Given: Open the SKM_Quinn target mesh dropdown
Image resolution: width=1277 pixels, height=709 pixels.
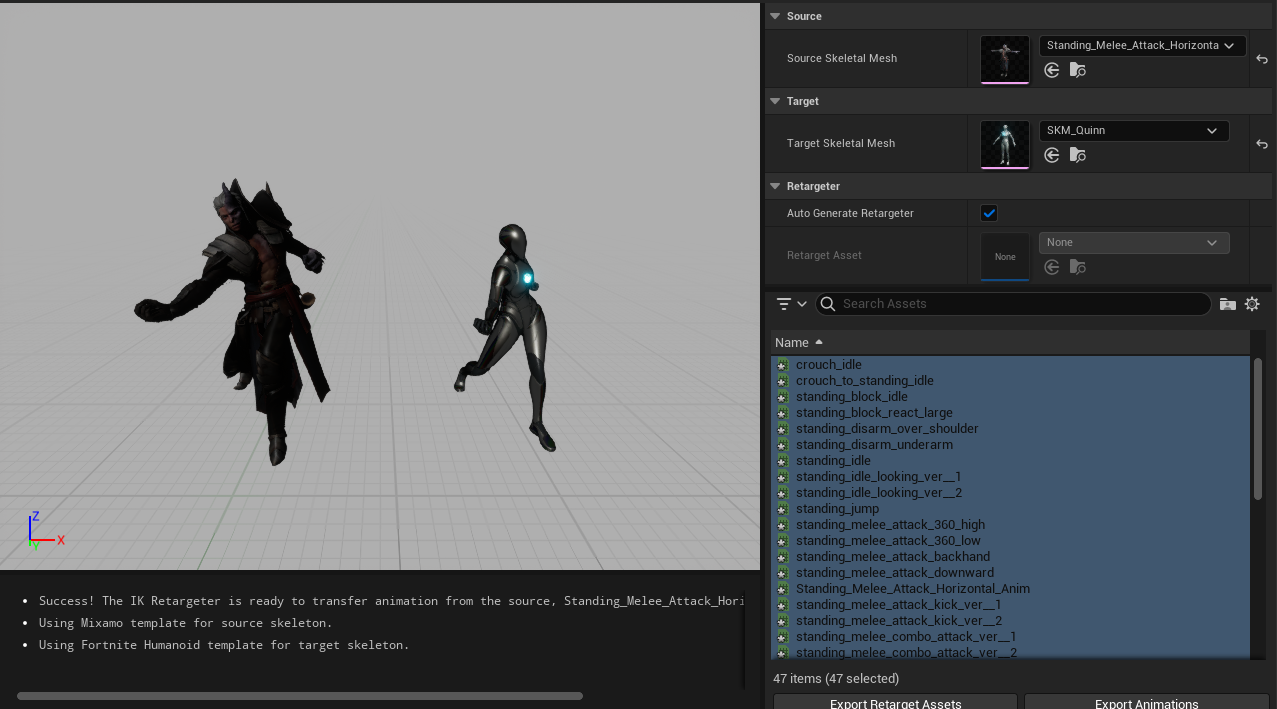Looking at the screenshot, I should point(1134,131).
